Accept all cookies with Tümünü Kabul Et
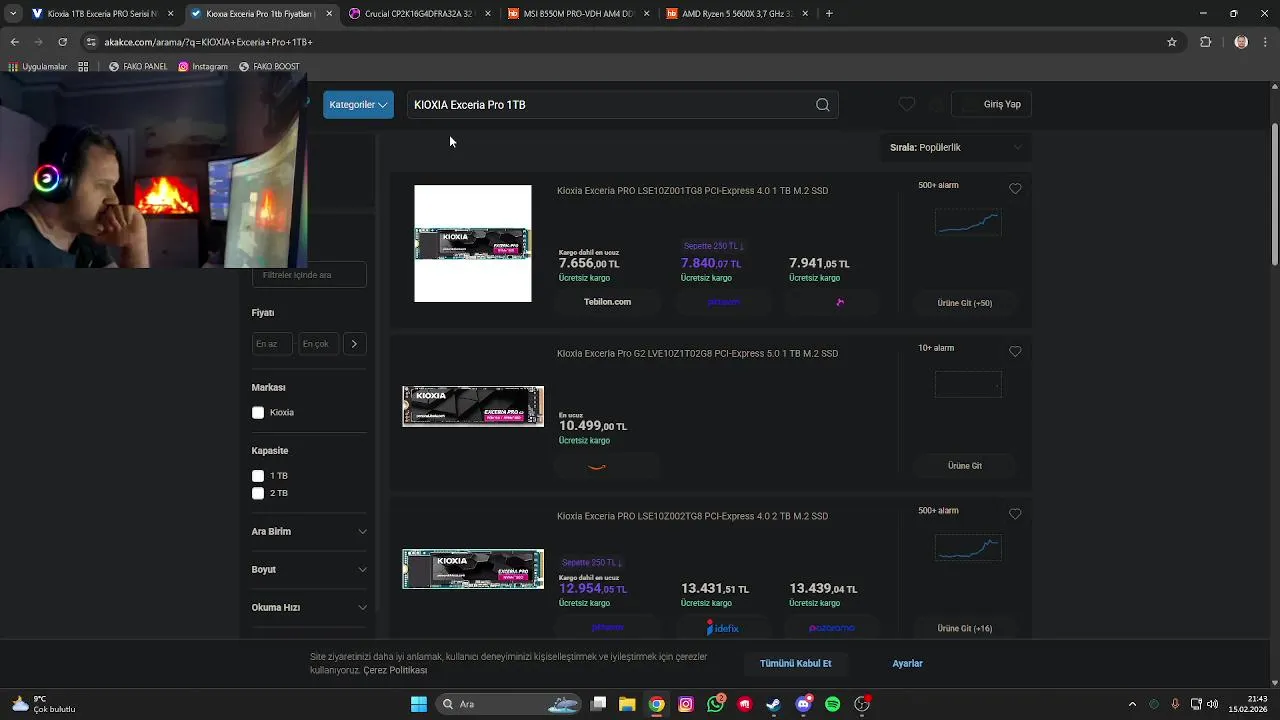This screenshot has width=1280, height=720. [x=795, y=664]
